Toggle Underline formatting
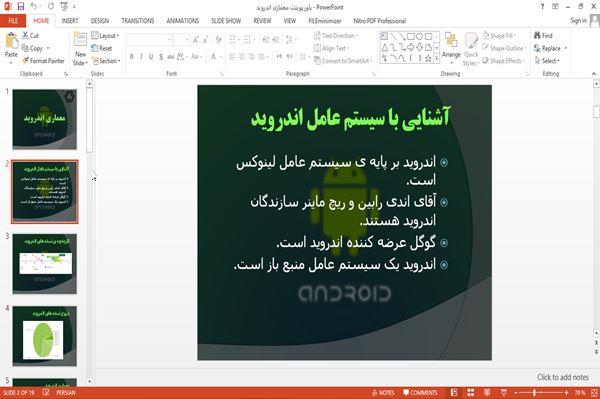The height and width of the screenshot is (399, 600). coord(151,57)
